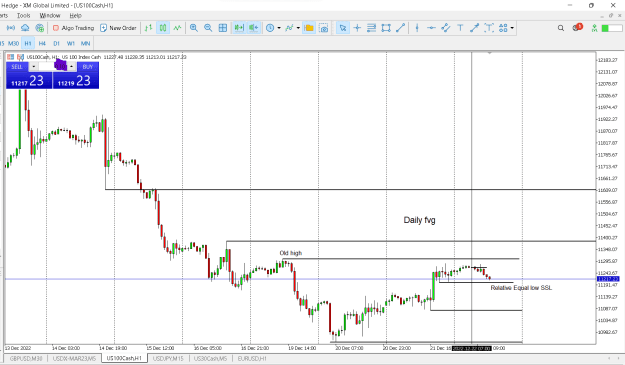Viewport: 625px width, 365px height.
Task: Open the VPS cloud icon
Action: [x=25, y=28]
